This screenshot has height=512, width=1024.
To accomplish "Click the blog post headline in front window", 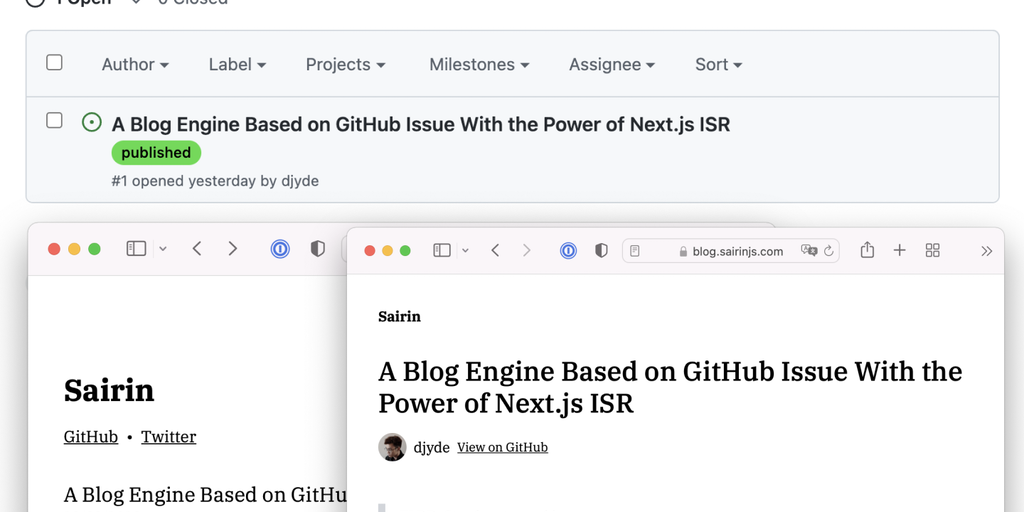I will pyautogui.click(x=670, y=387).
